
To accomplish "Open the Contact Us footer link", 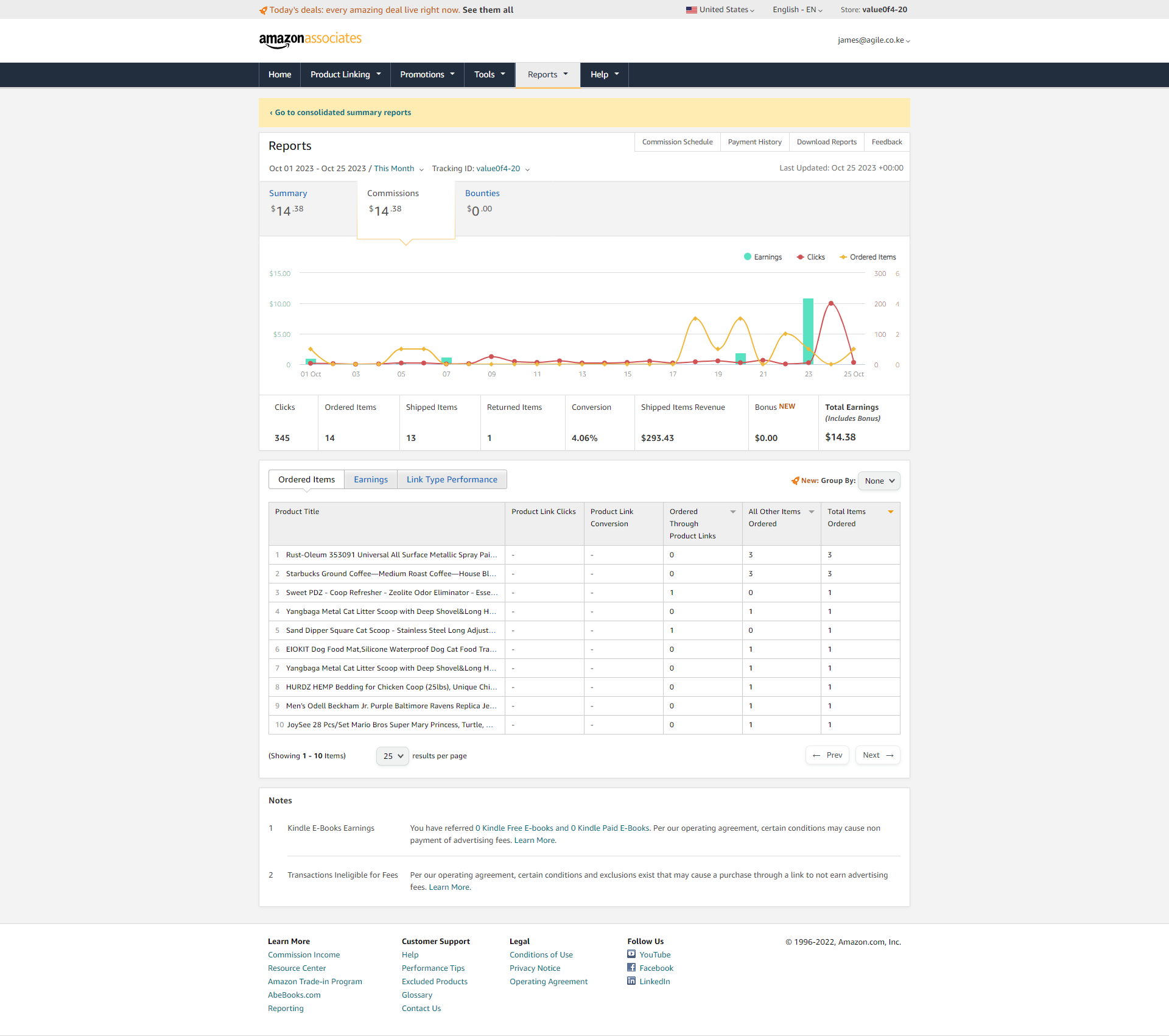I will click(421, 1009).
